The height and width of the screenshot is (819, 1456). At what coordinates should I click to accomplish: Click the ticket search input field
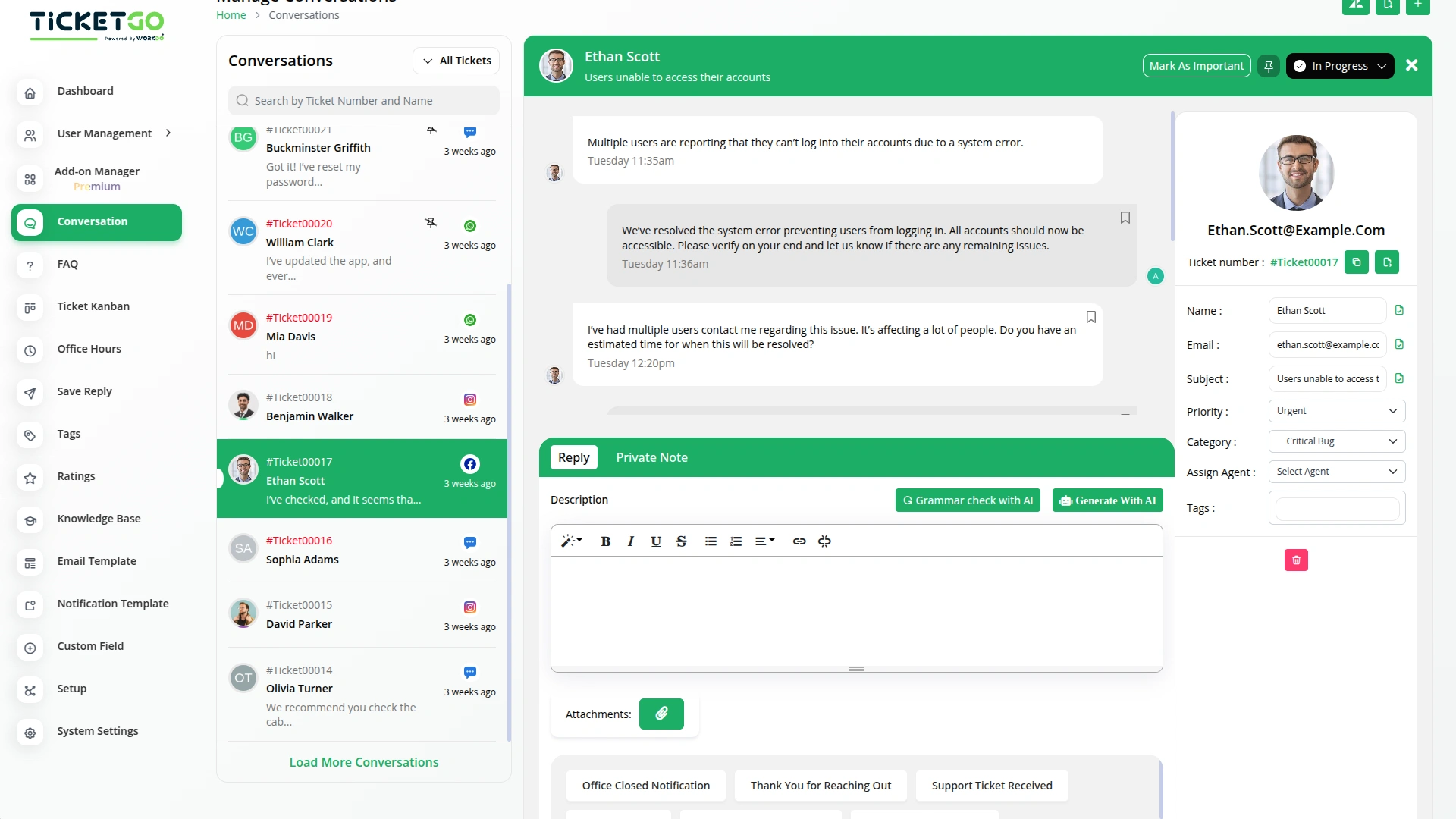point(364,100)
